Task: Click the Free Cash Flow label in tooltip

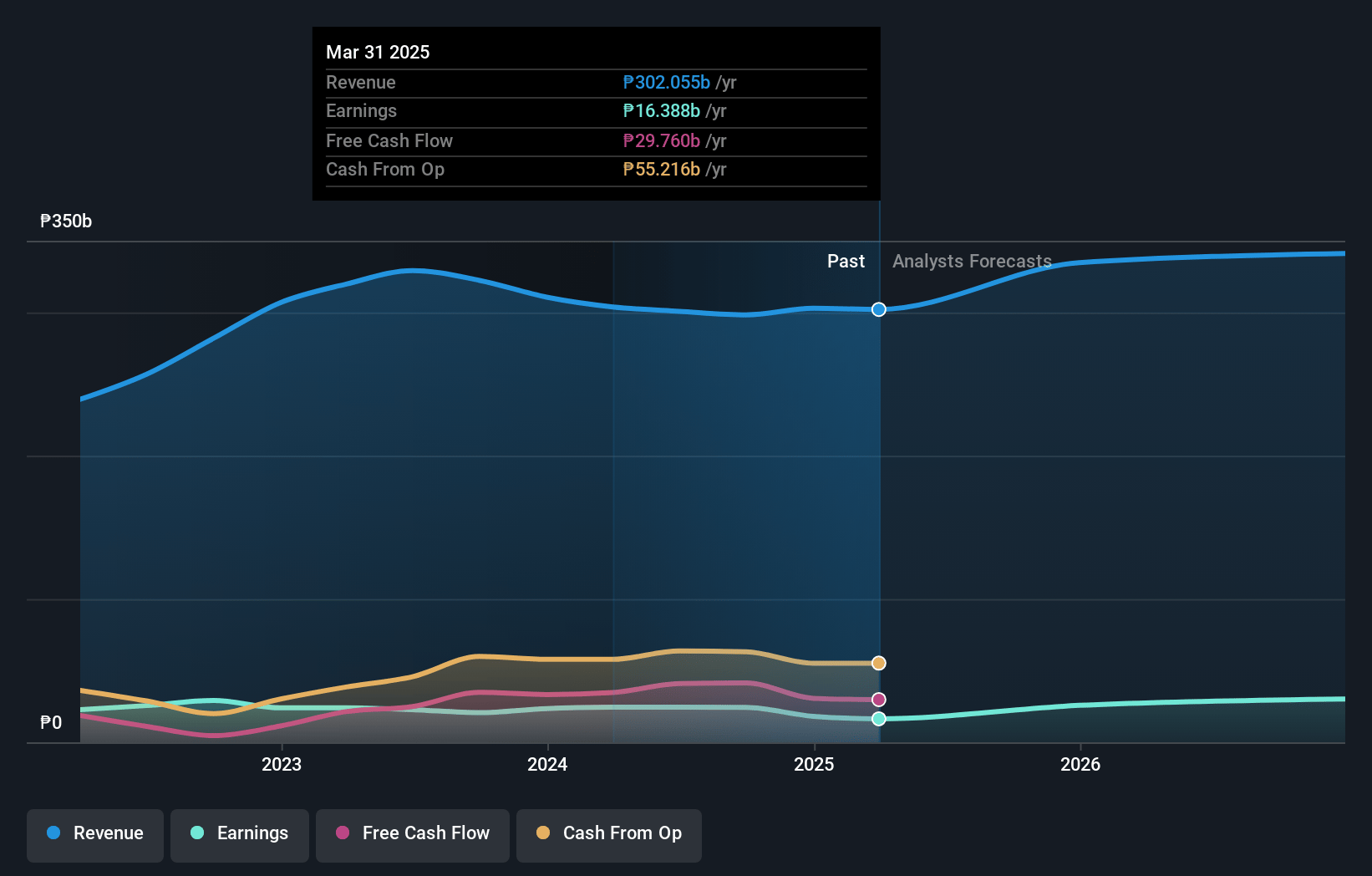Action: (389, 140)
